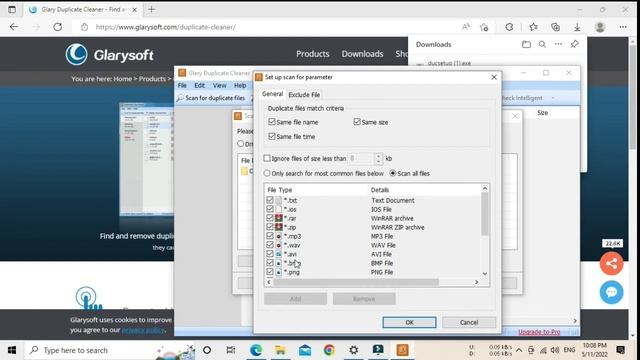Click Scan for duplicate files toolbar button

(211, 98)
